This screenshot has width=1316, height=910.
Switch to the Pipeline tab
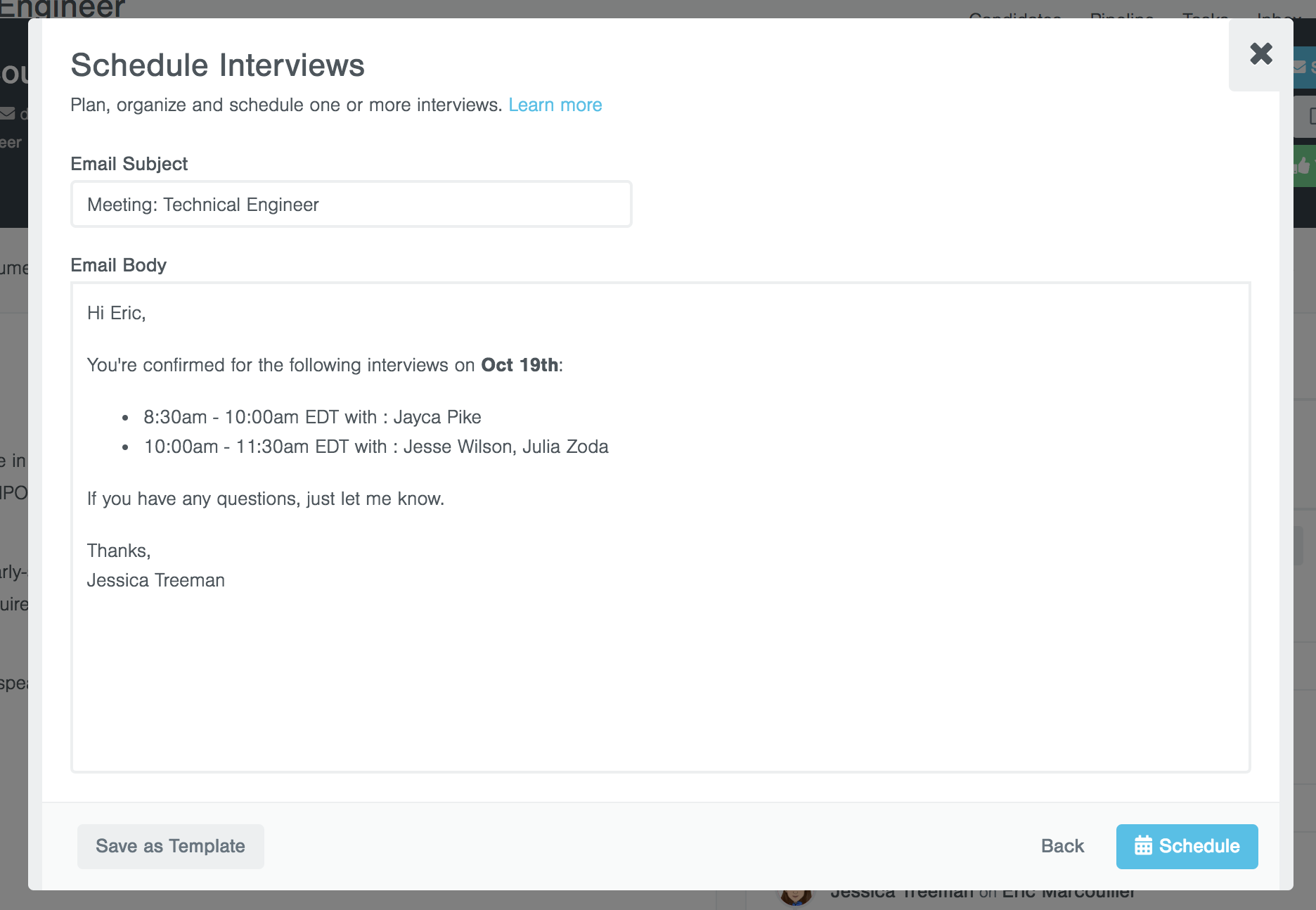point(1121,19)
